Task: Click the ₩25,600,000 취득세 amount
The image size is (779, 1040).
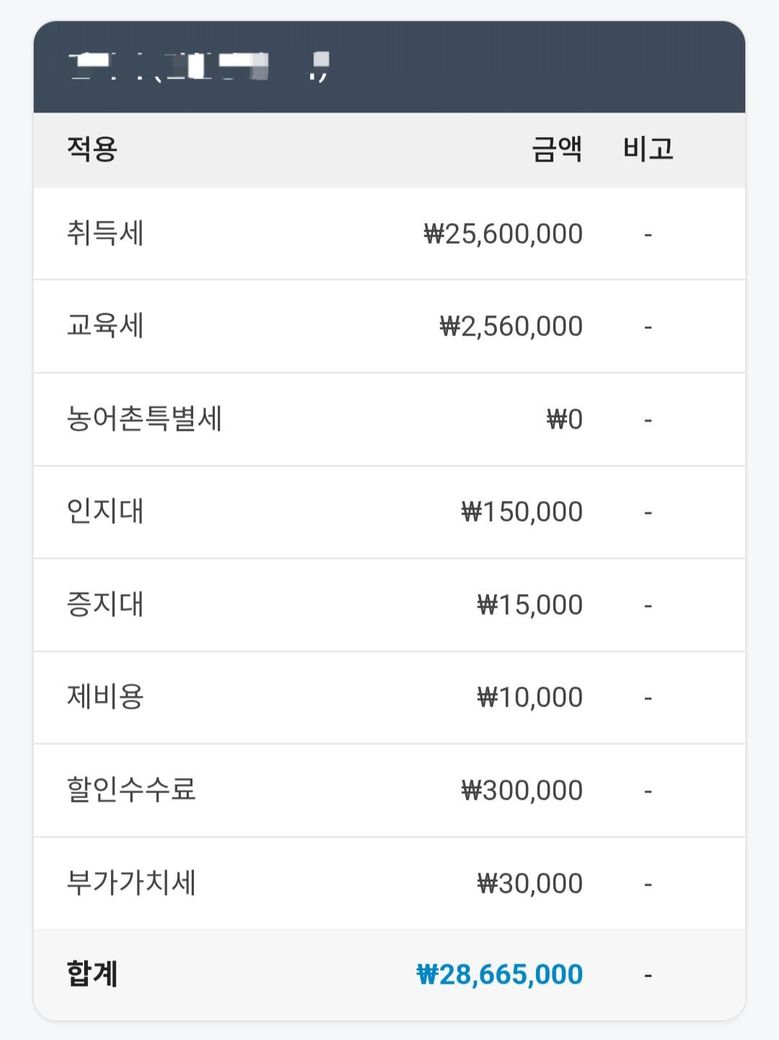Action: pos(503,234)
